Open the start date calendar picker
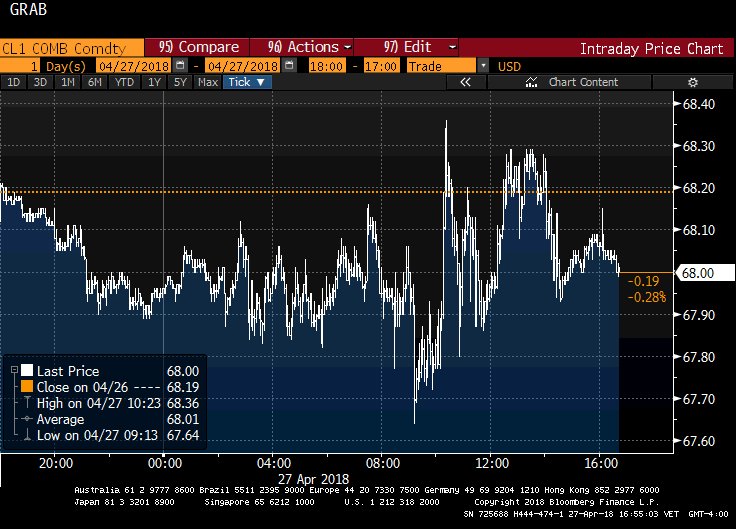The height and width of the screenshot is (529, 736). [x=180, y=65]
